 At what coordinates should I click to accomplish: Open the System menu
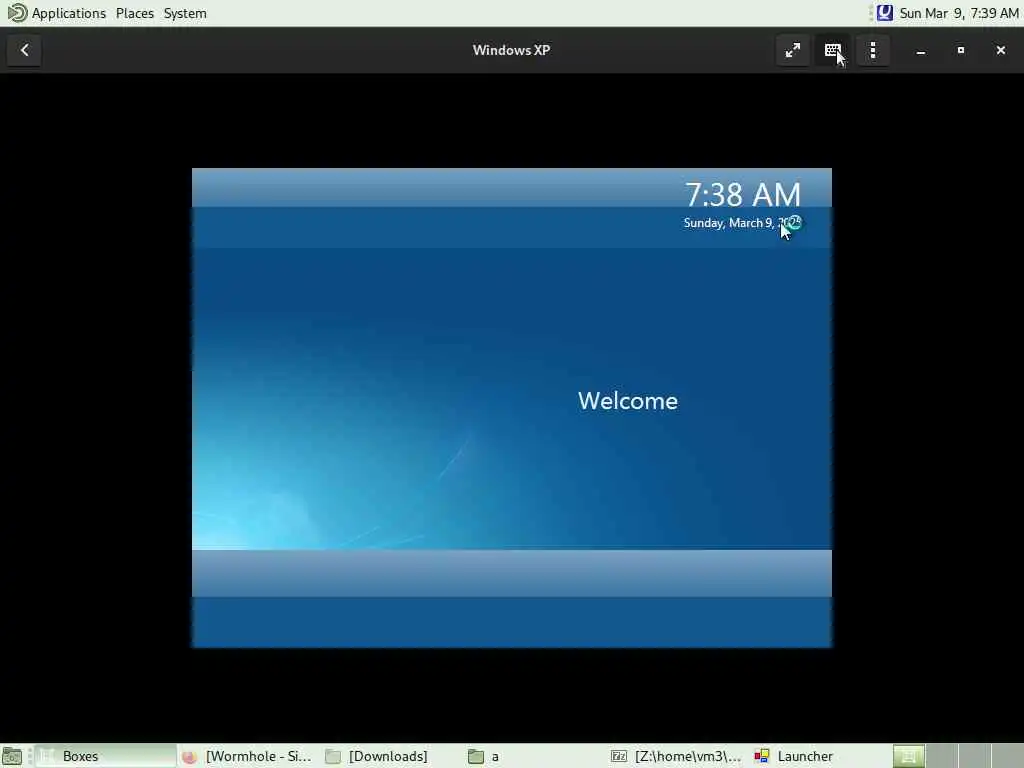click(x=185, y=13)
